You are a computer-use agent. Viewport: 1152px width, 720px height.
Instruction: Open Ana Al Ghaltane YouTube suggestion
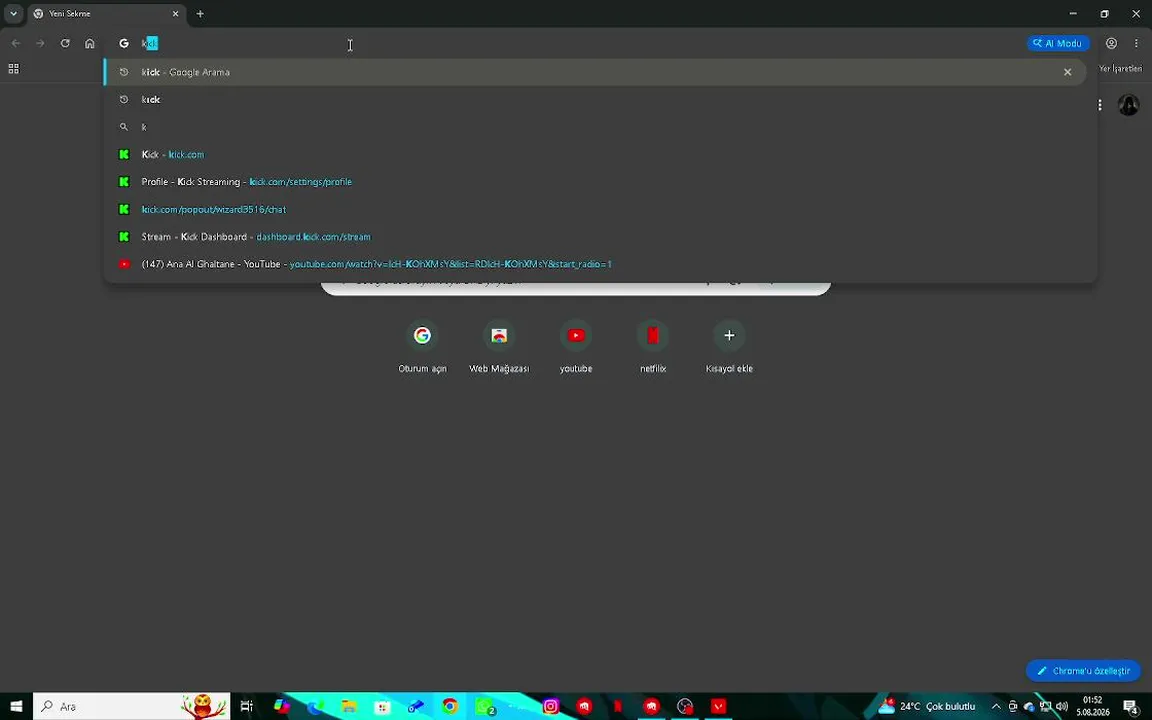click(595, 264)
